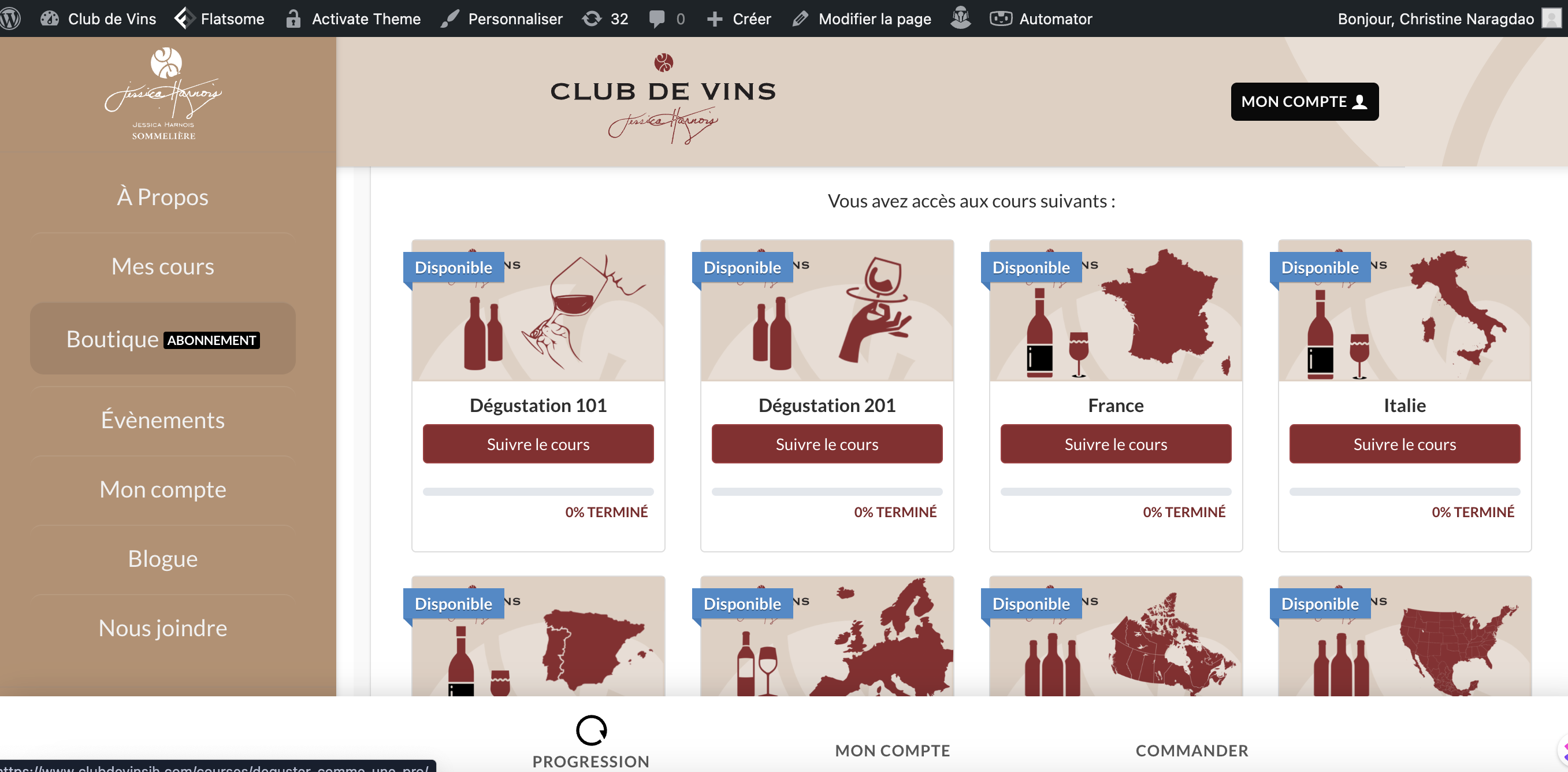Screen dimensions: 1568x772
Task: Click the Automator robot icon
Action: click(1000, 19)
